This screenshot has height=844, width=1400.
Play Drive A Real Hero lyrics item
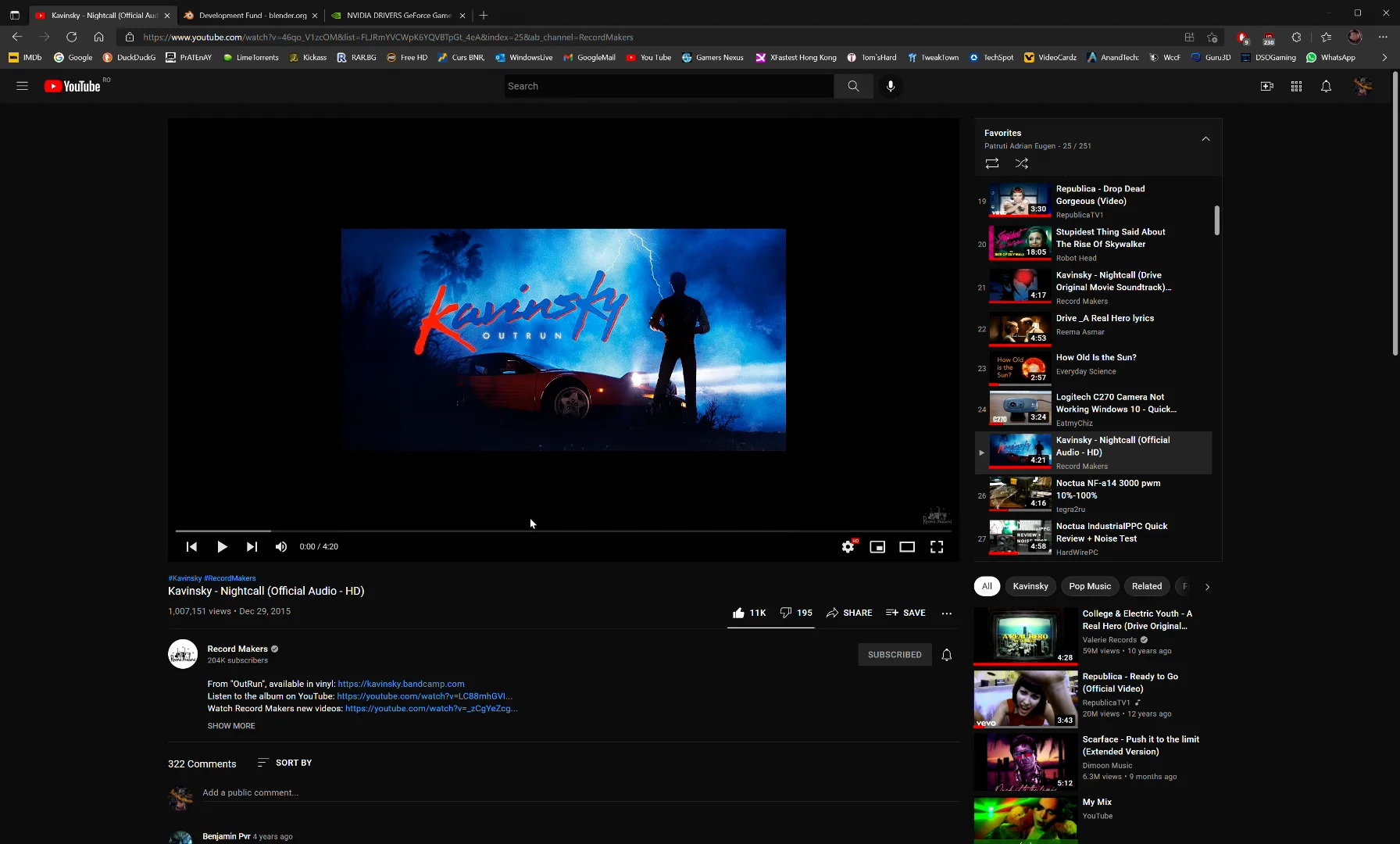(1094, 329)
